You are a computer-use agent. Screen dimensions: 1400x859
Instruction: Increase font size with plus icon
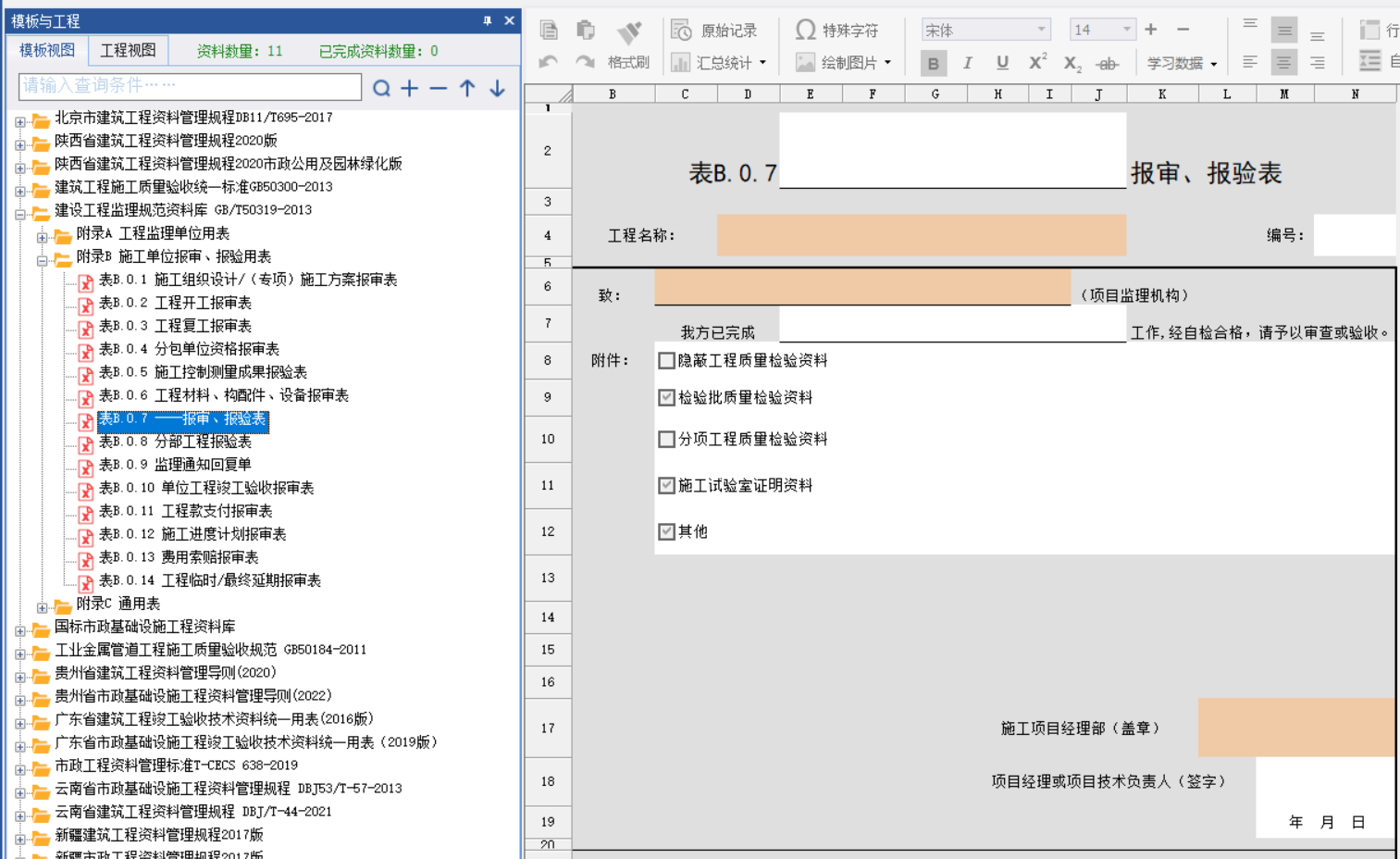coord(1151,30)
